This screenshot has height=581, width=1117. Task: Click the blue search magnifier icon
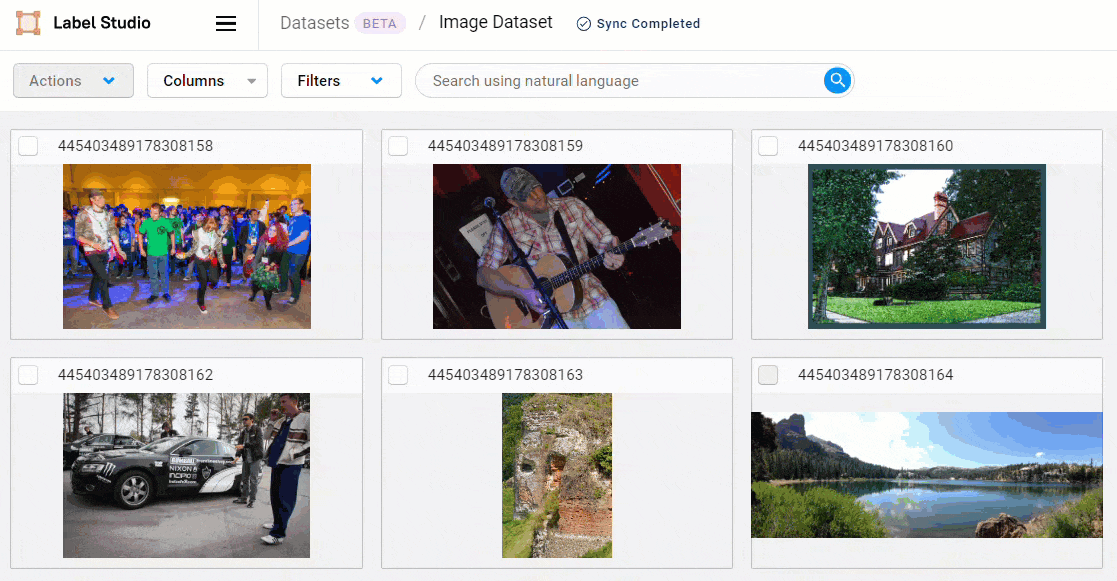point(837,80)
